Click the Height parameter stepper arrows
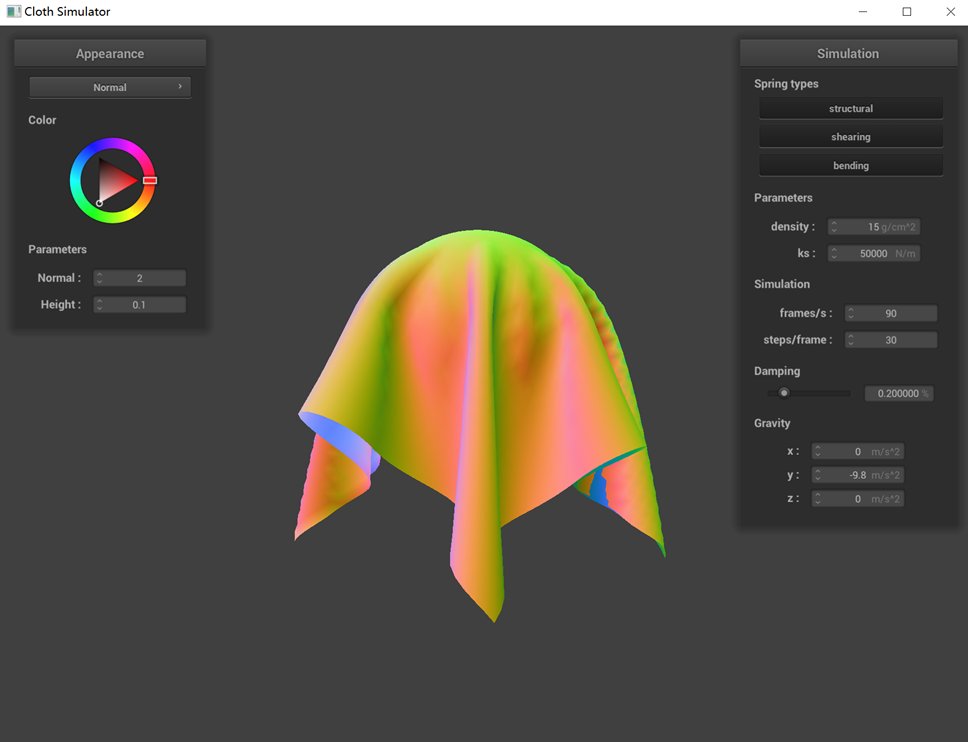The image size is (968, 742). (x=100, y=305)
